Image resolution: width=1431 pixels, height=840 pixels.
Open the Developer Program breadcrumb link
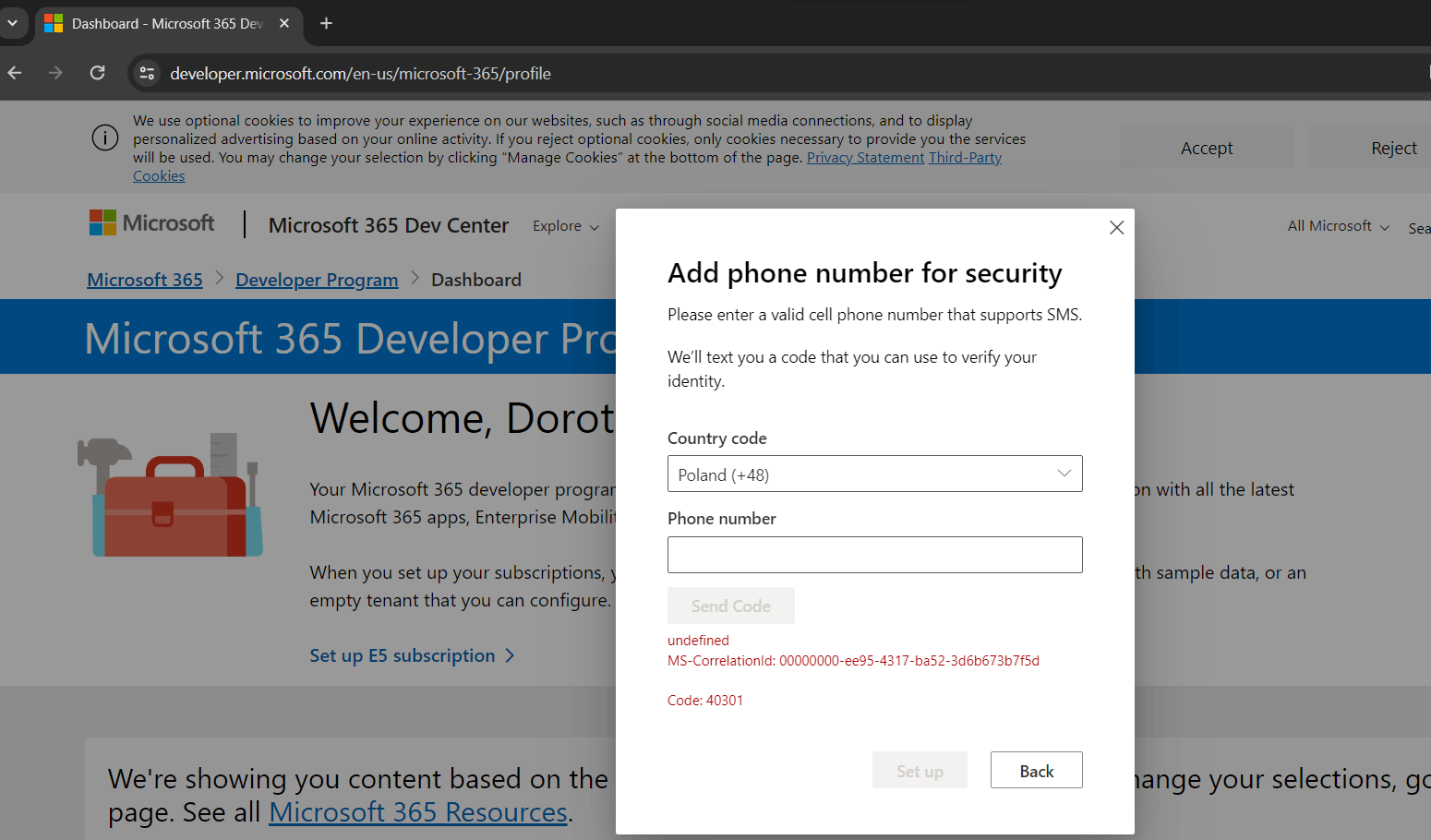tap(317, 280)
